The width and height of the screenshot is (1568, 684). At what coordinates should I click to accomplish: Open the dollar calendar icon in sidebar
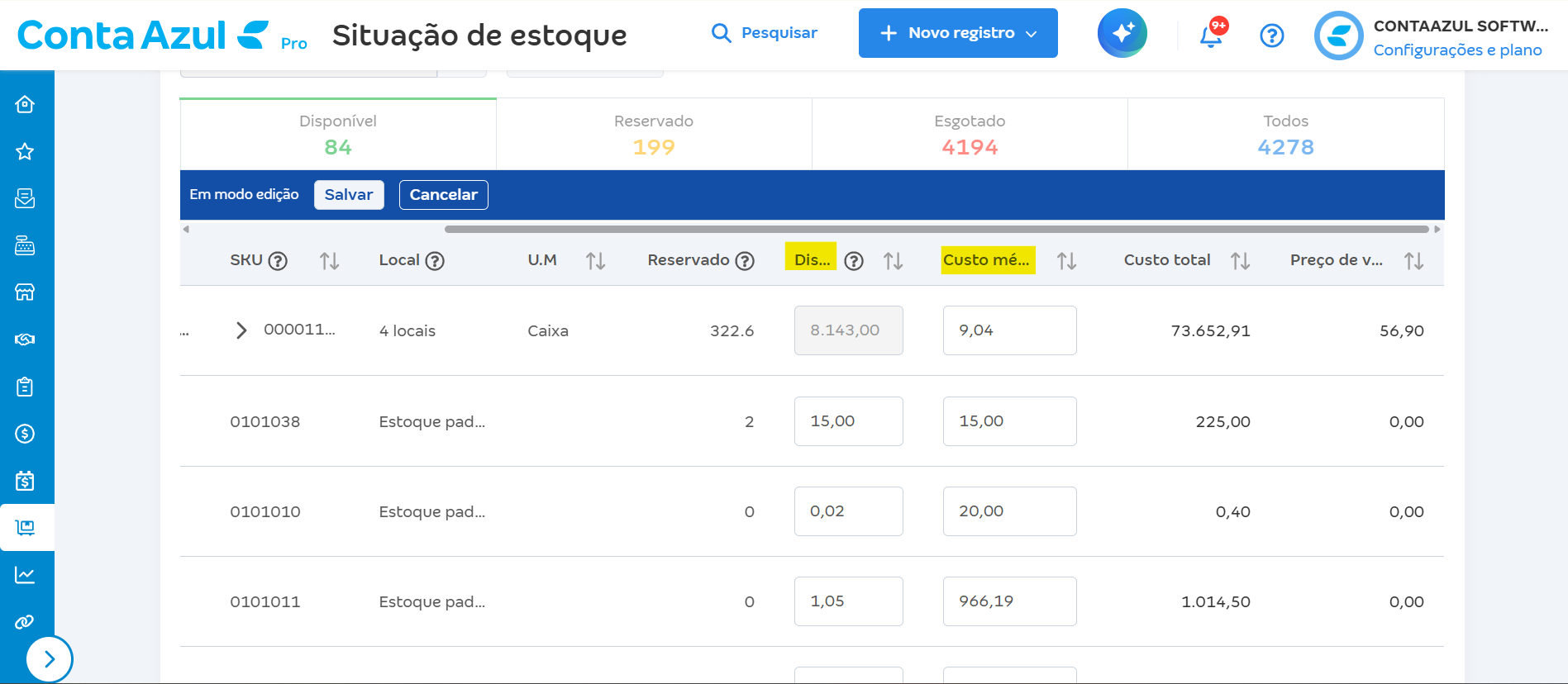(x=25, y=481)
